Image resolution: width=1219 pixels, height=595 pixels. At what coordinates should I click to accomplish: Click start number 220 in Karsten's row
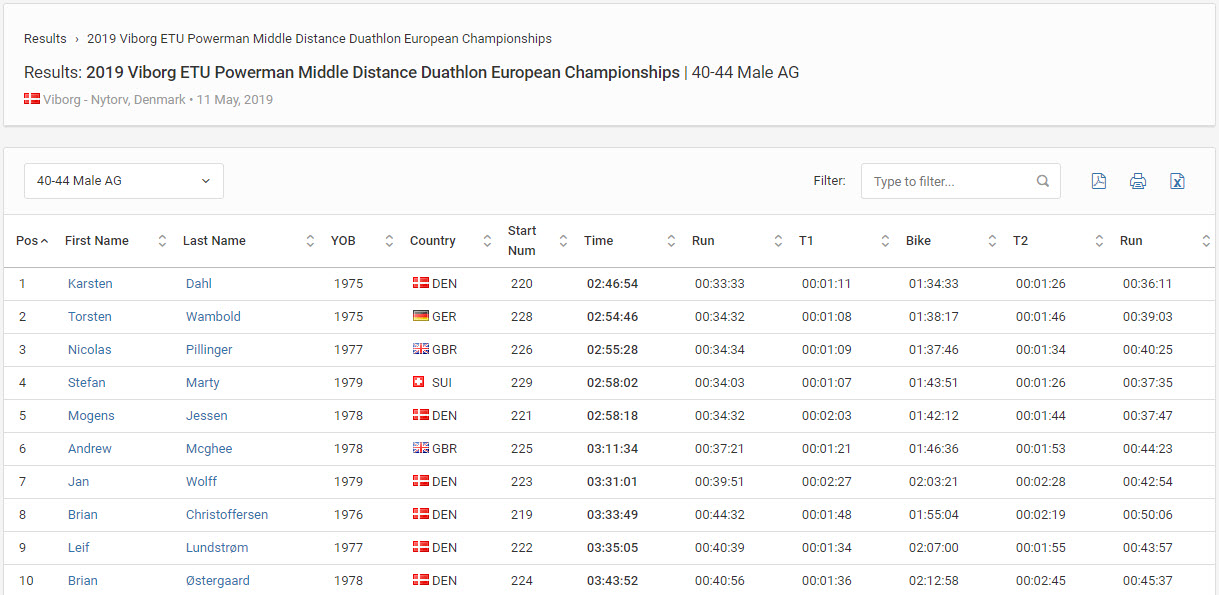tap(522, 283)
